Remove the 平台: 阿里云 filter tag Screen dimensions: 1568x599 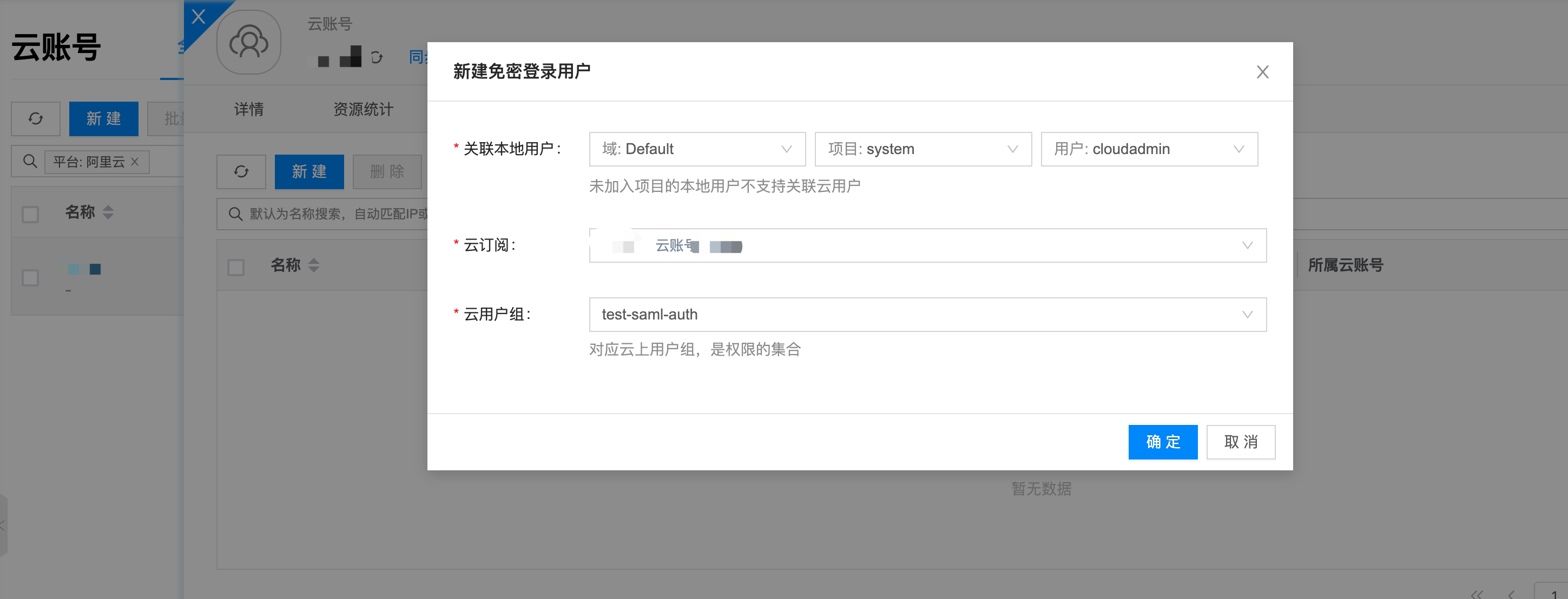tap(135, 162)
